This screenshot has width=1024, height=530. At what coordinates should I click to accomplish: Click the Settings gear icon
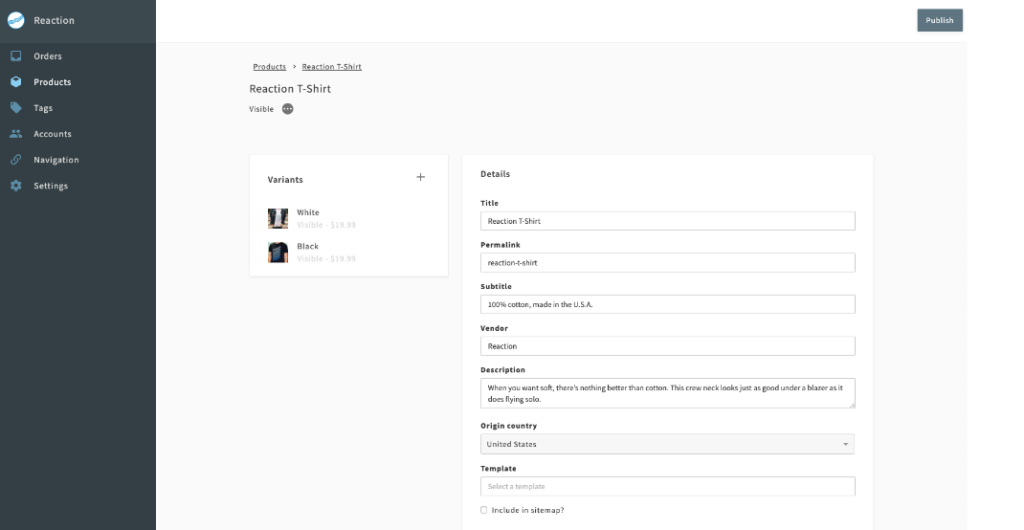(x=16, y=186)
